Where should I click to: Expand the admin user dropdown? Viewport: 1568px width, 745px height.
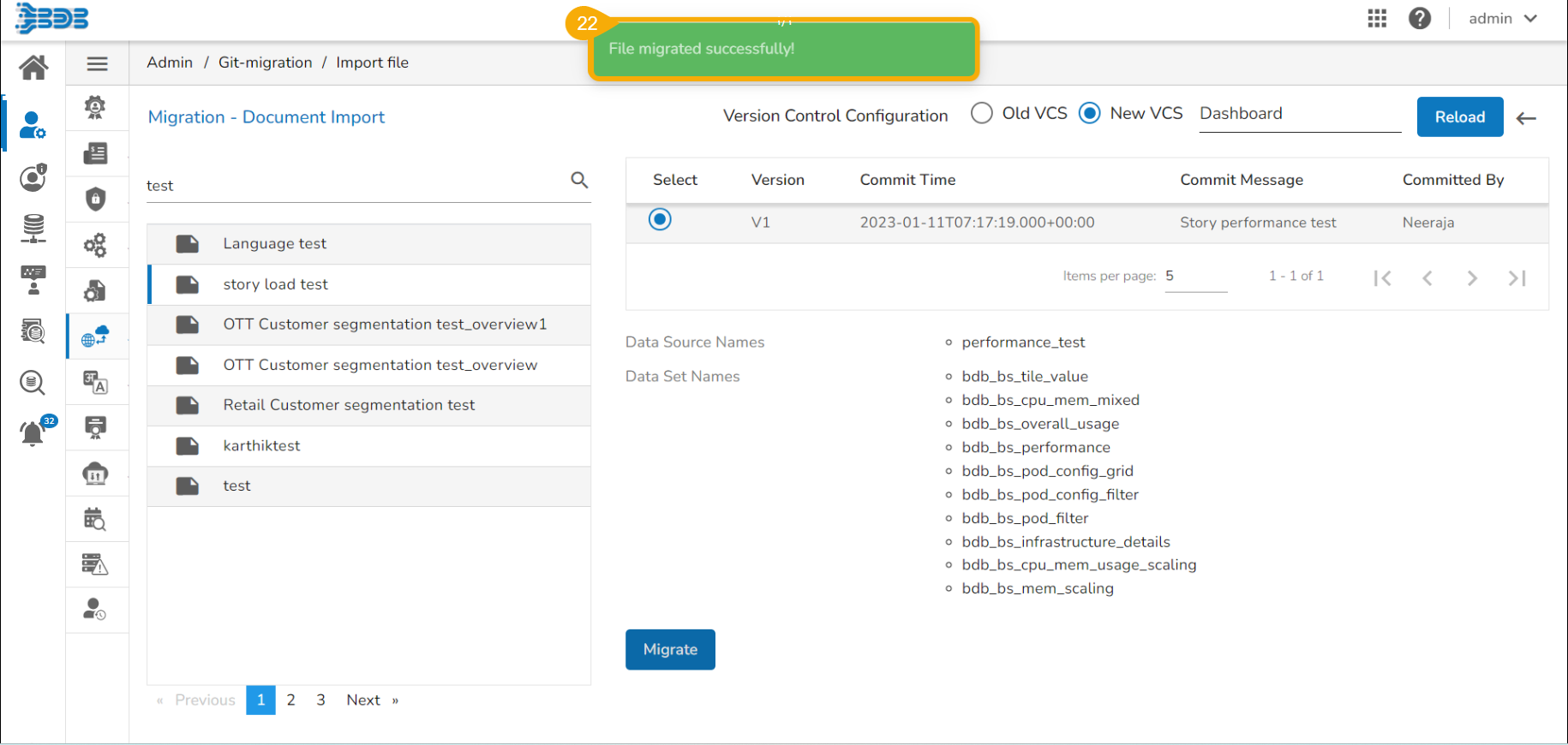[1503, 19]
